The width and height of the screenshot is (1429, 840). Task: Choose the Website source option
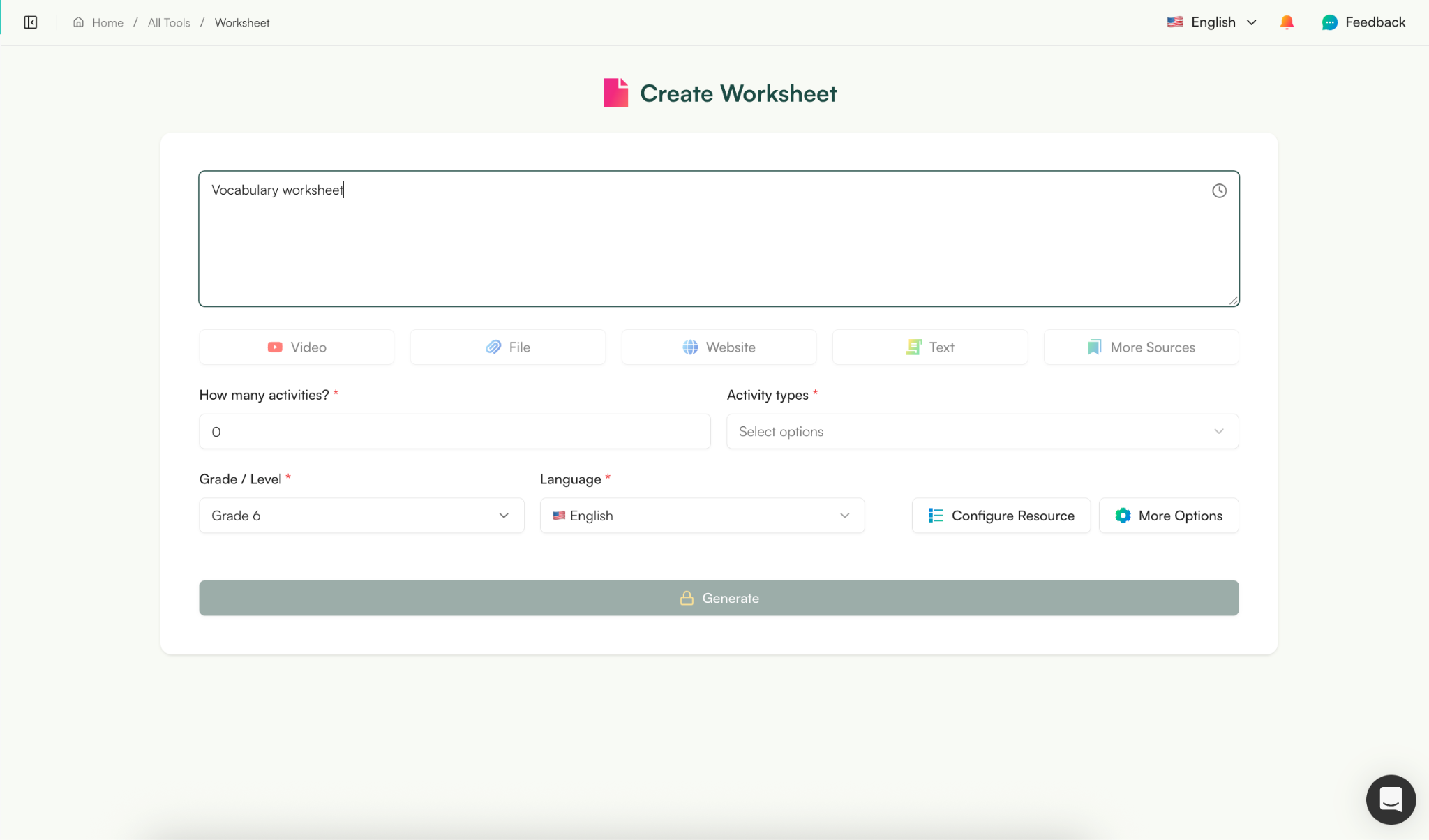click(719, 347)
